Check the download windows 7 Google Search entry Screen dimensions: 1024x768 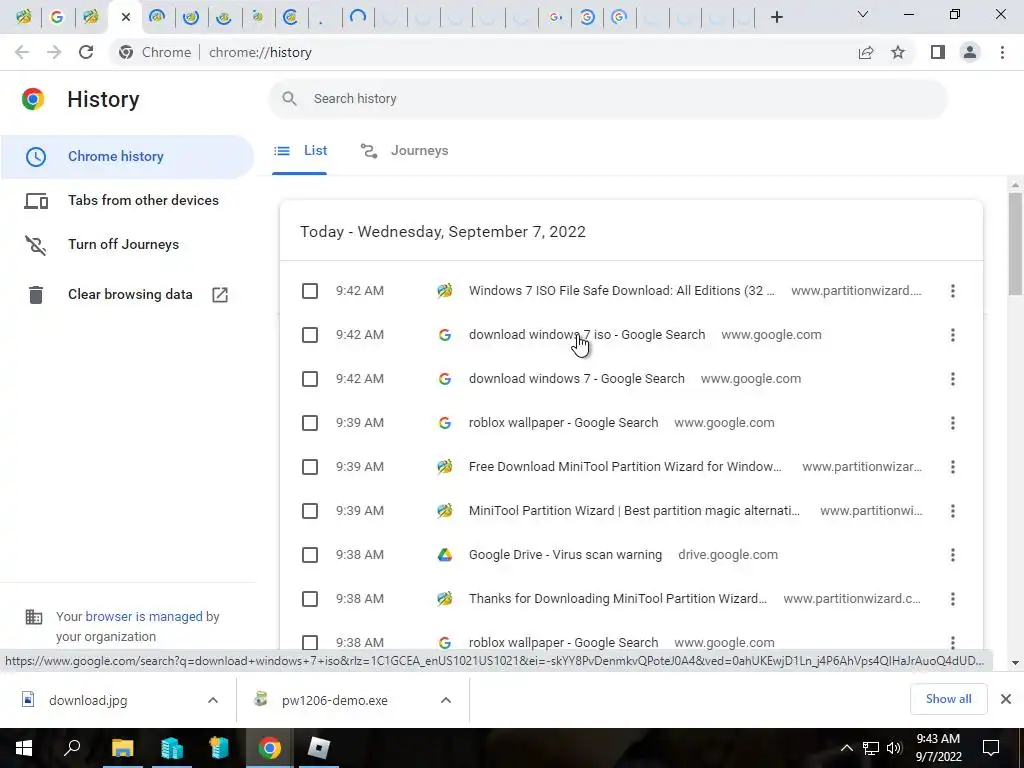pos(310,379)
